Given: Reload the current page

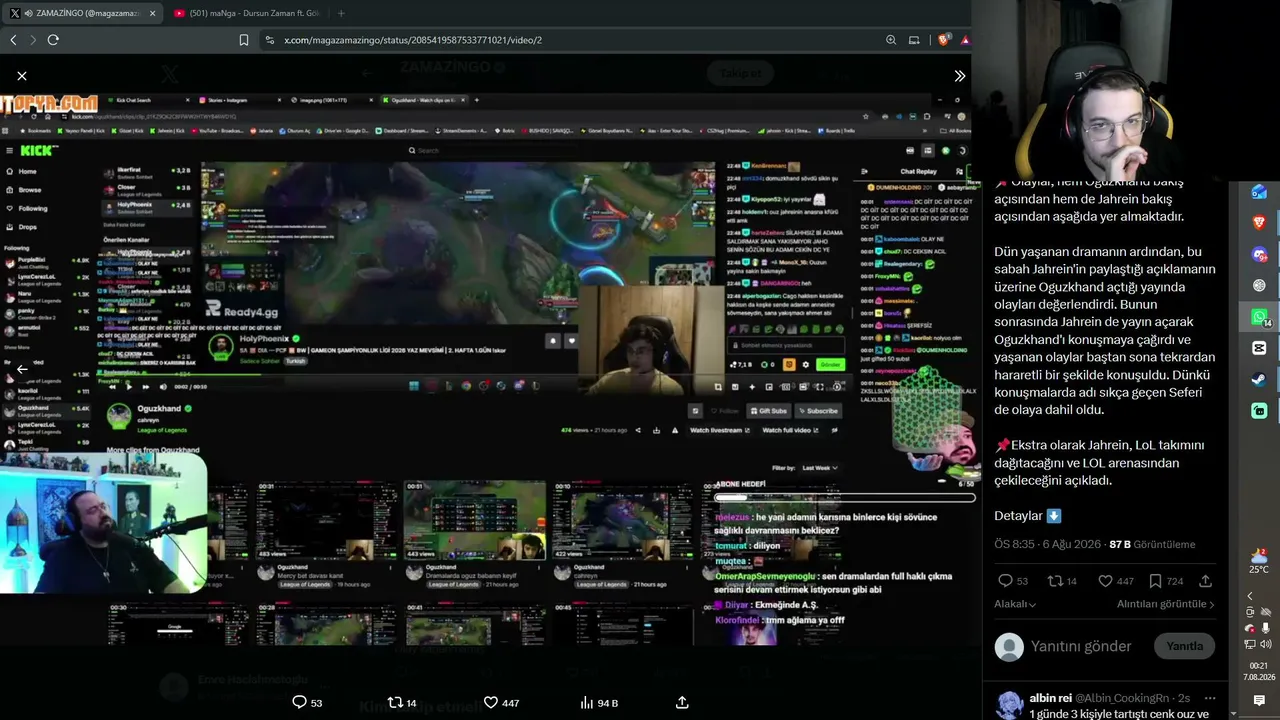Looking at the screenshot, I should pyautogui.click(x=53, y=40).
